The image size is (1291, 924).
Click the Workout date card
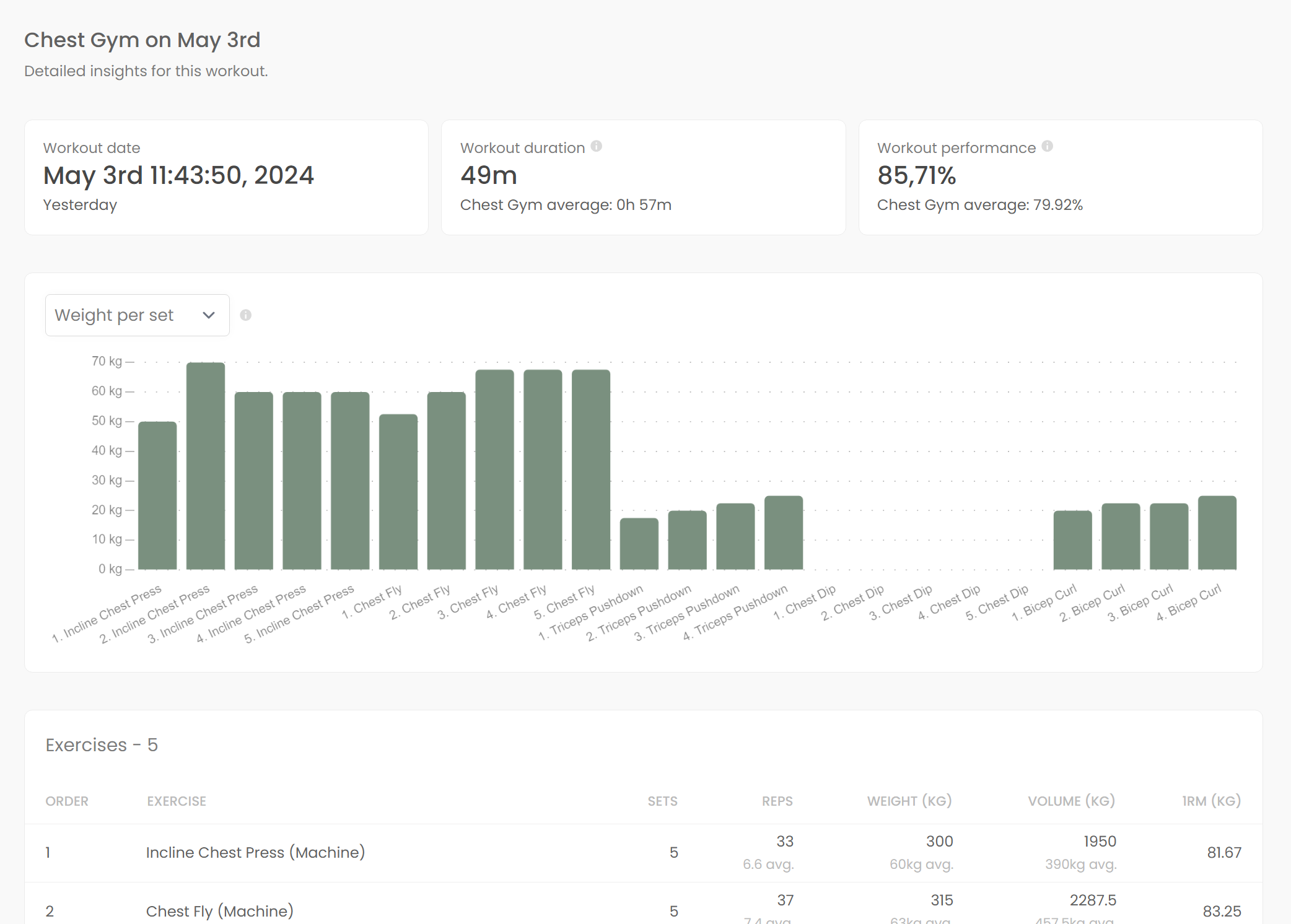226,177
